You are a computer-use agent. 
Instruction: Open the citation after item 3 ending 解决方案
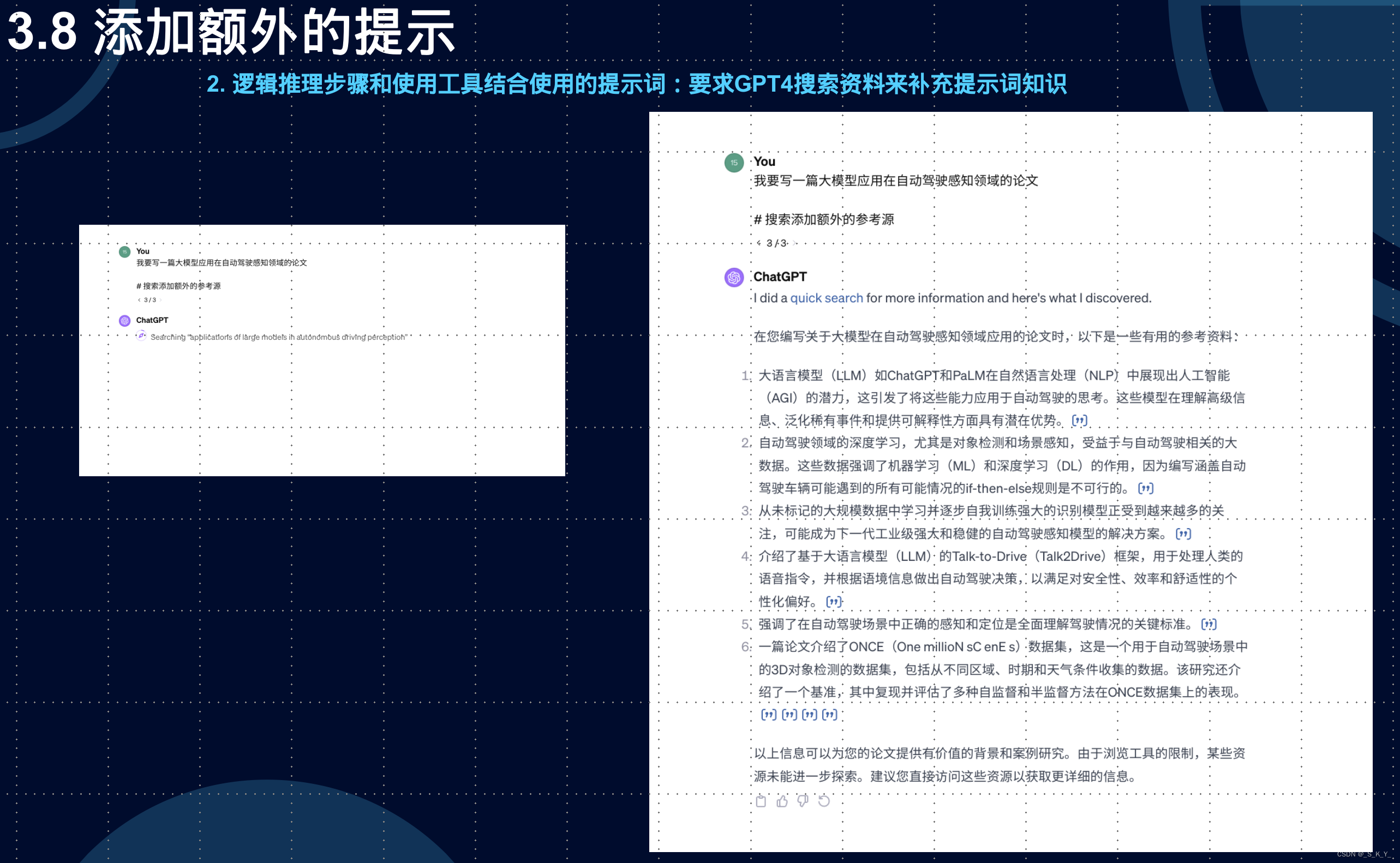[1183, 534]
